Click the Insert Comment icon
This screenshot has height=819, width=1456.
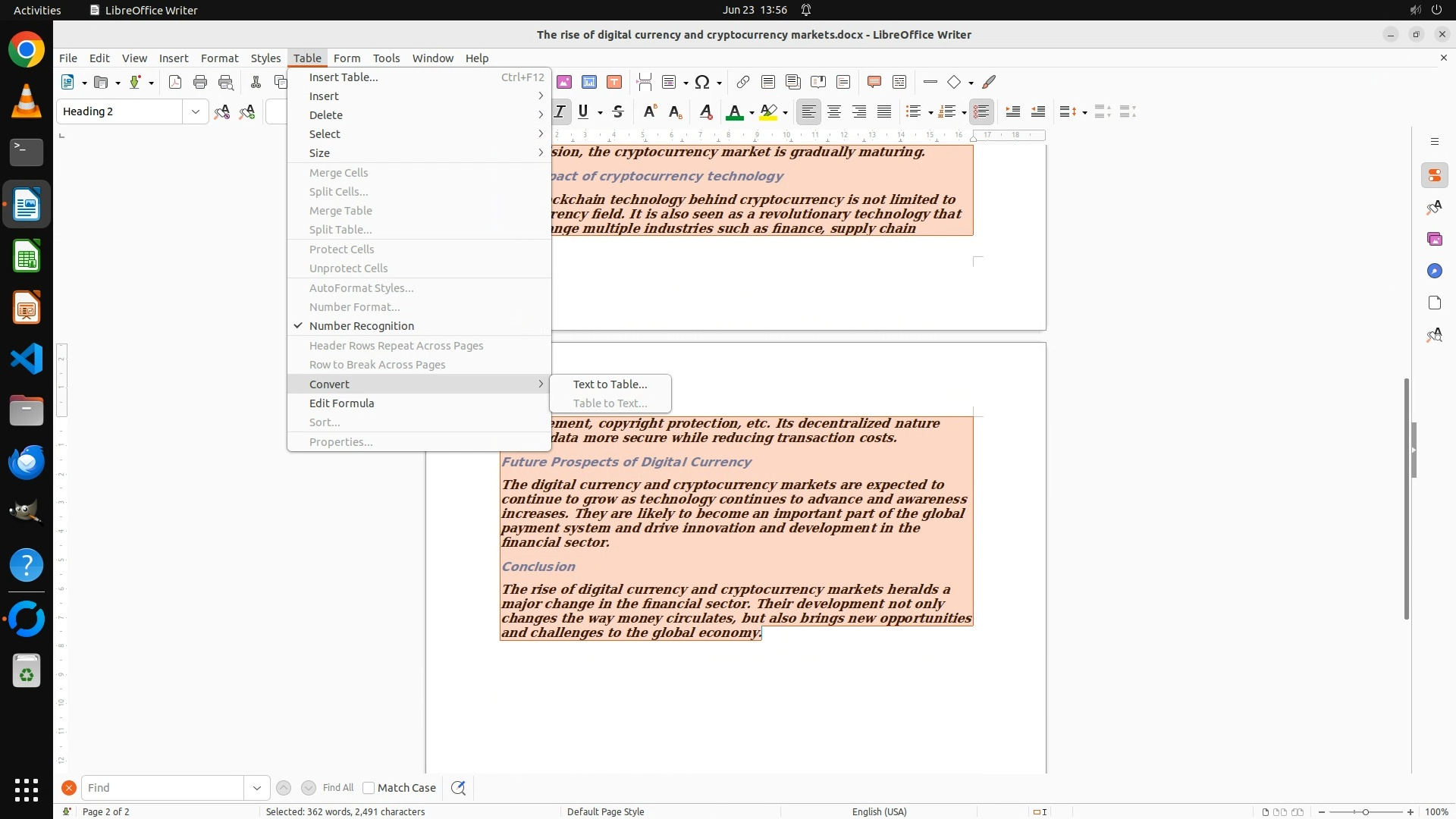coord(874,82)
